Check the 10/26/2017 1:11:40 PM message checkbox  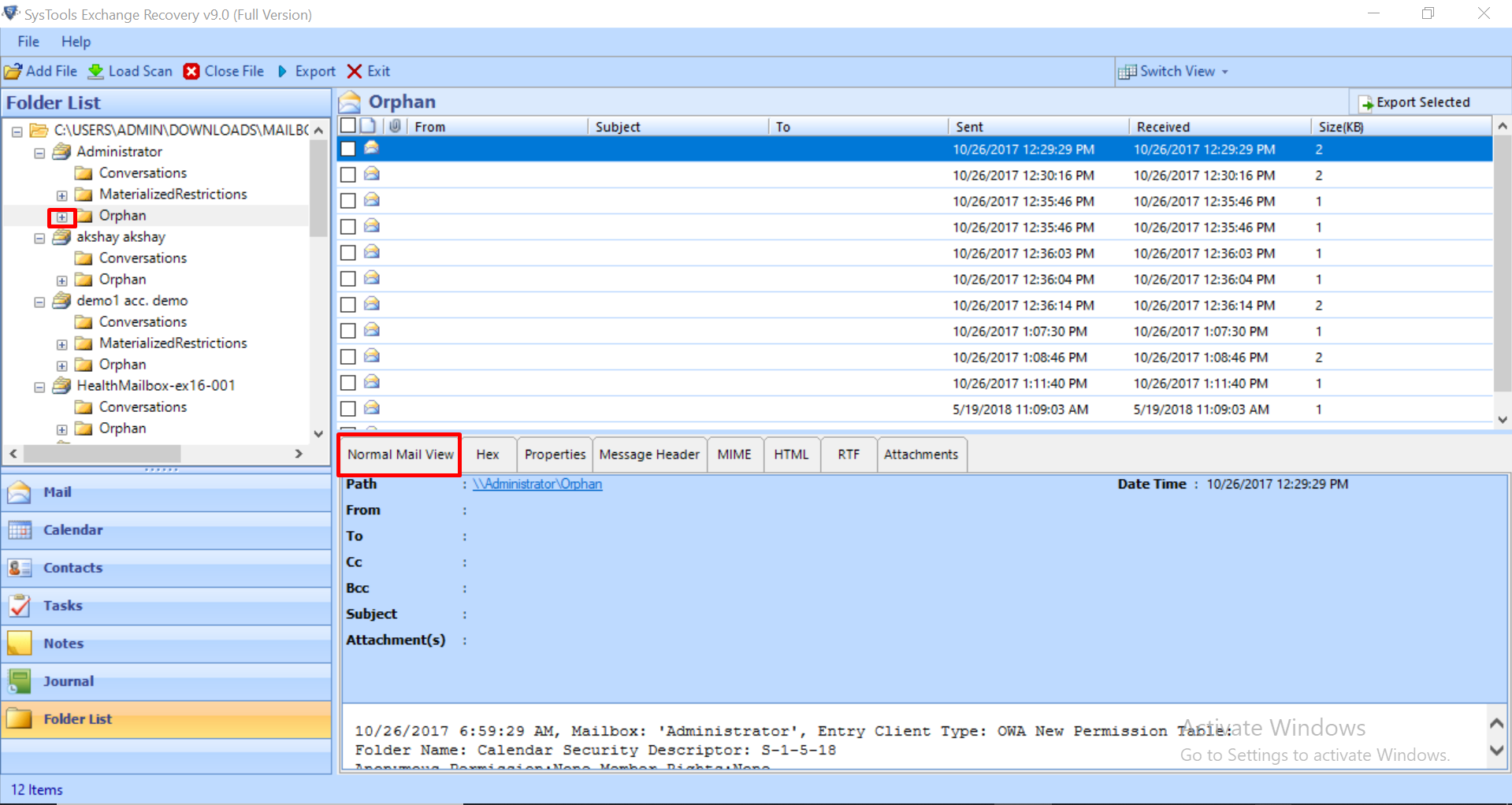[x=347, y=383]
